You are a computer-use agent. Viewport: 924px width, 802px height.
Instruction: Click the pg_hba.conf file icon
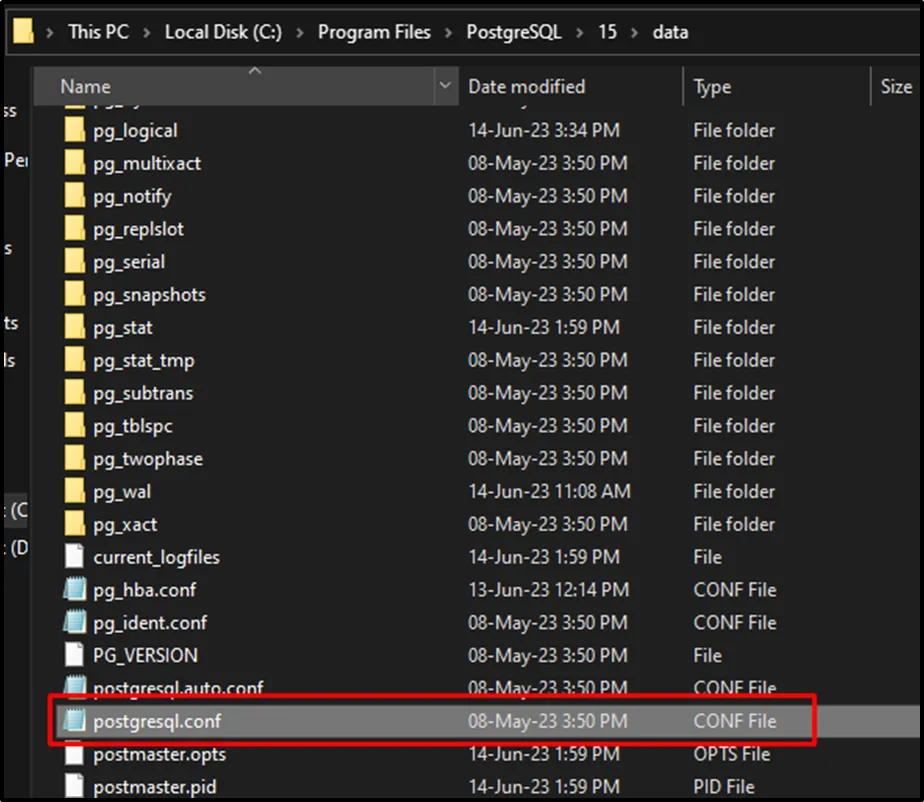[75, 590]
